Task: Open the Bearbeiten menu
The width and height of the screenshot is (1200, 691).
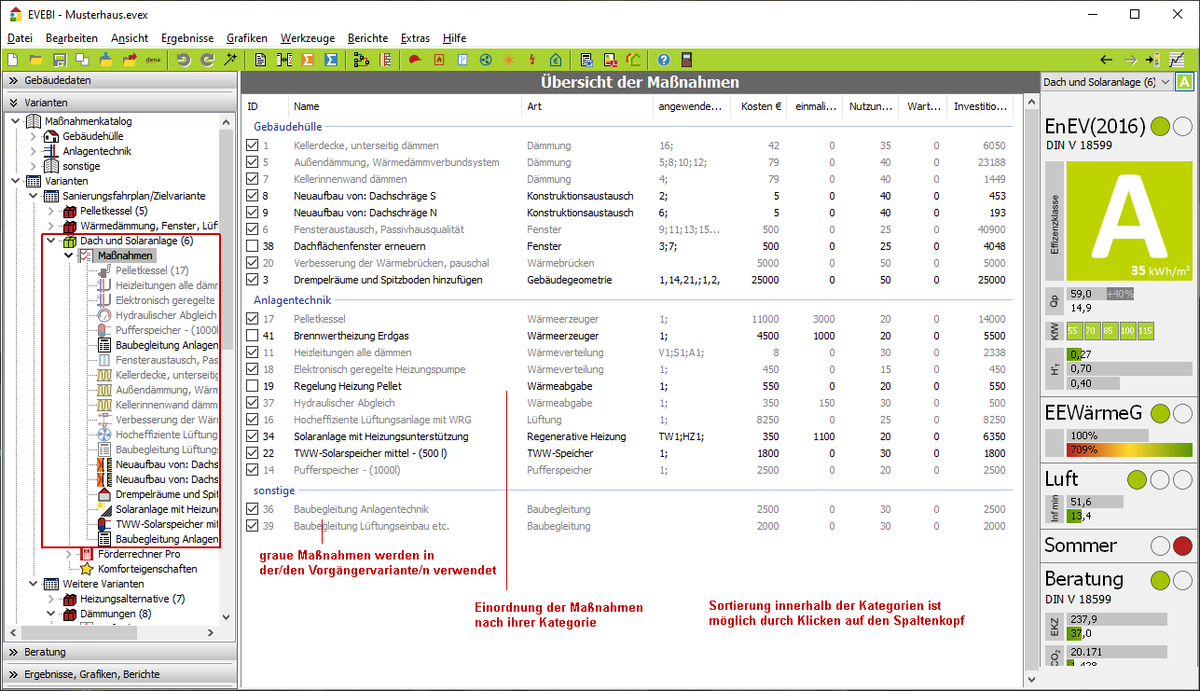Action: pos(72,38)
